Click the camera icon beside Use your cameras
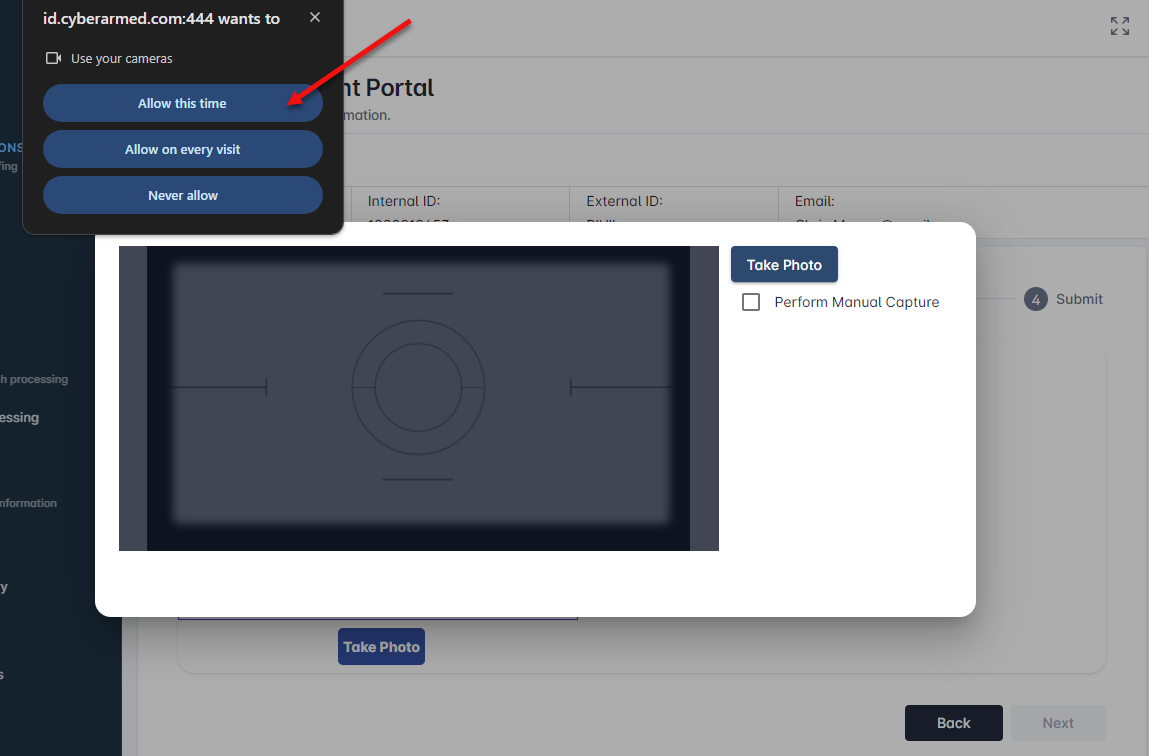This screenshot has height=756, width=1149. [54, 59]
